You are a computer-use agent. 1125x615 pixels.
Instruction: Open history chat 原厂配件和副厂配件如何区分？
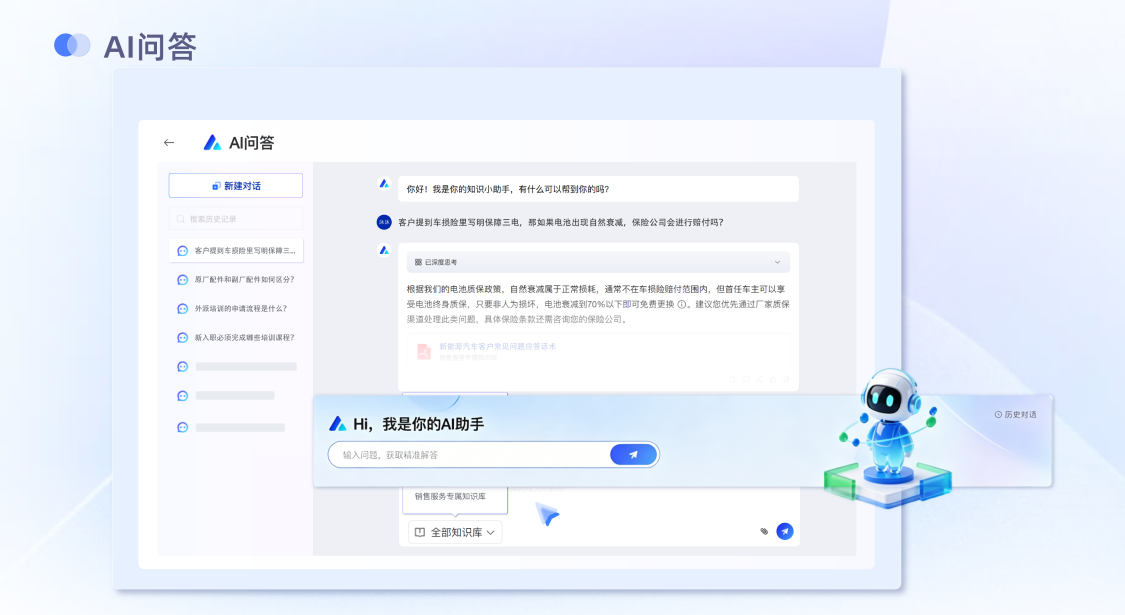coord(237,280)
